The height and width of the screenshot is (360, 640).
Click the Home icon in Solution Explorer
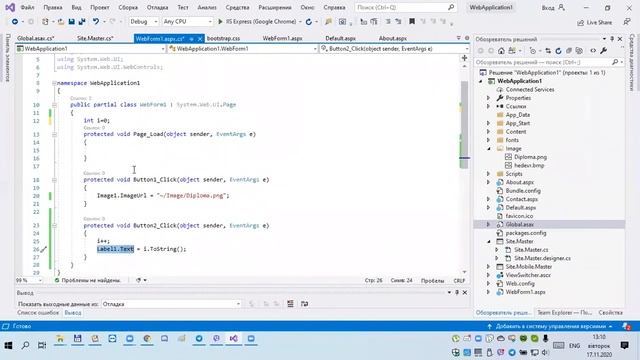click(501, 51)
